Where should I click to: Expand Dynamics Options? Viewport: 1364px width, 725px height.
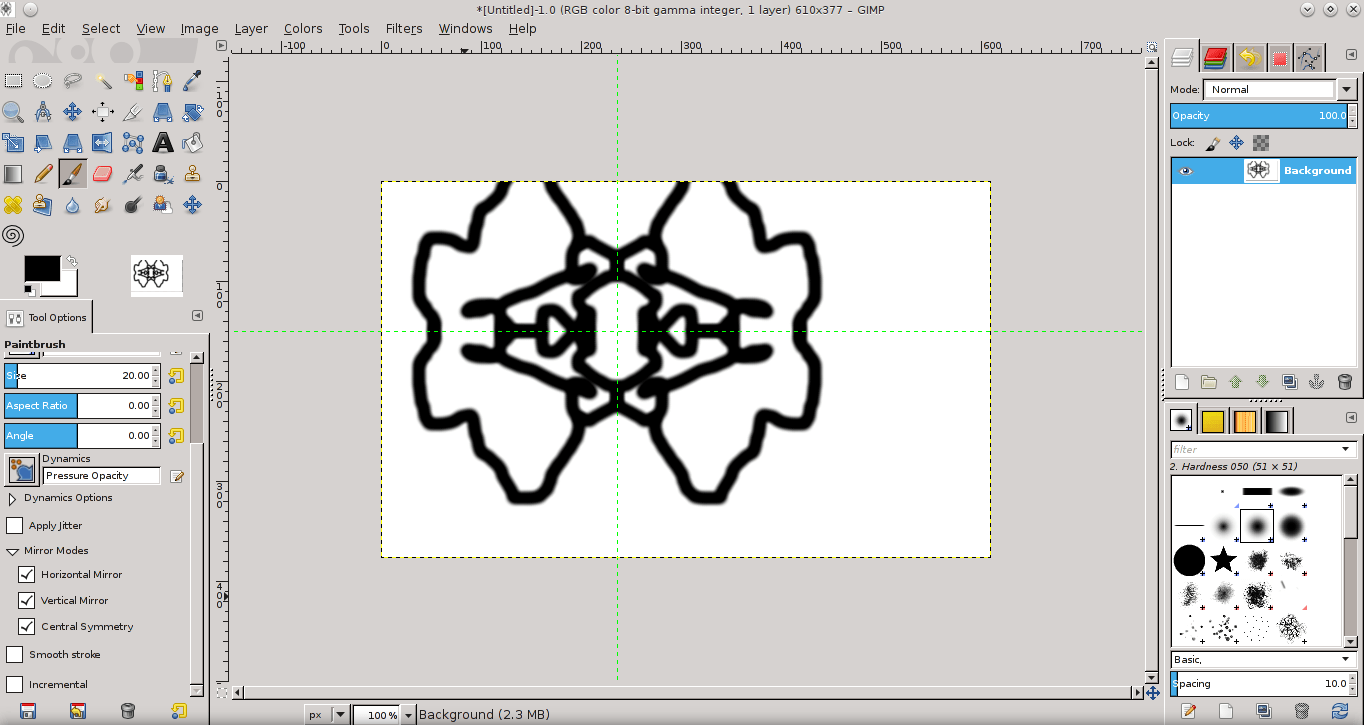13,497
